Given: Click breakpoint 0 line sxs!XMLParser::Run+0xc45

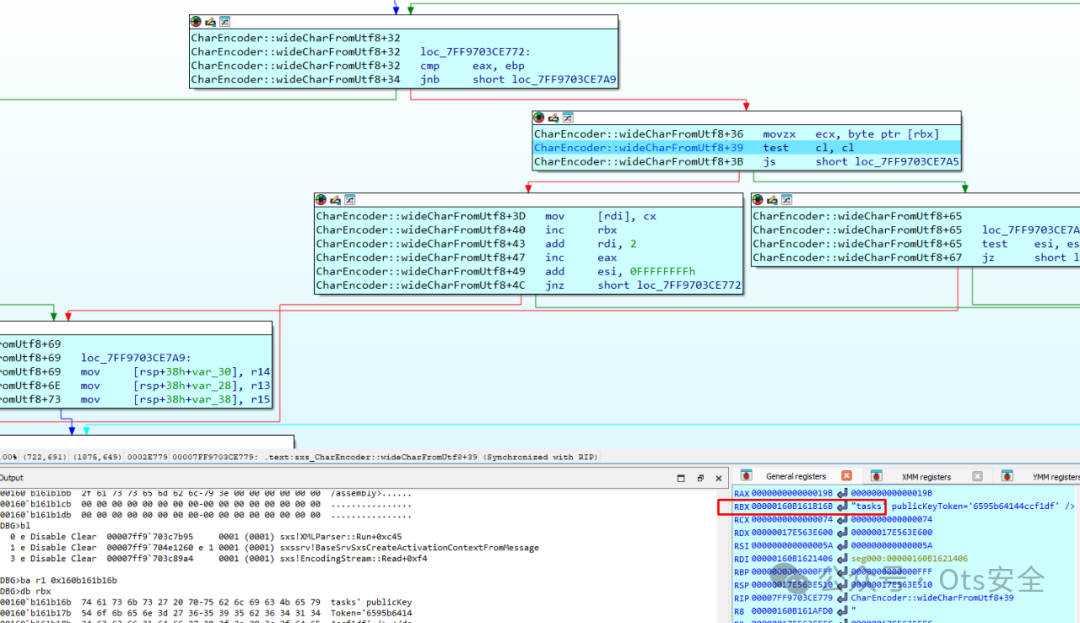Looking at the screenshot, I should click(x=205, y=536).
